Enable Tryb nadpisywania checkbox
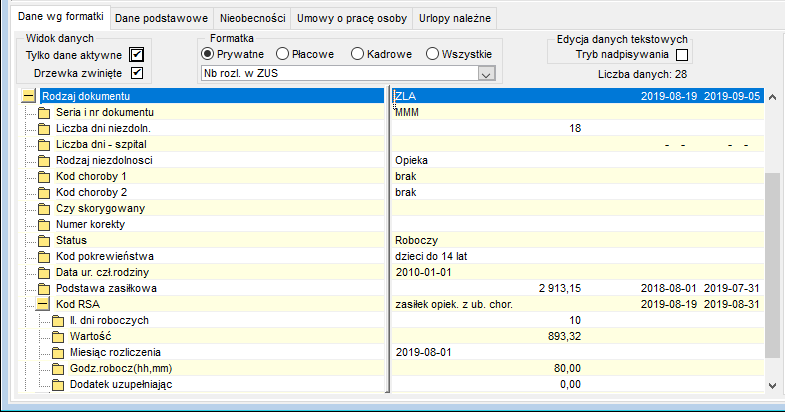 pos(682,55)
